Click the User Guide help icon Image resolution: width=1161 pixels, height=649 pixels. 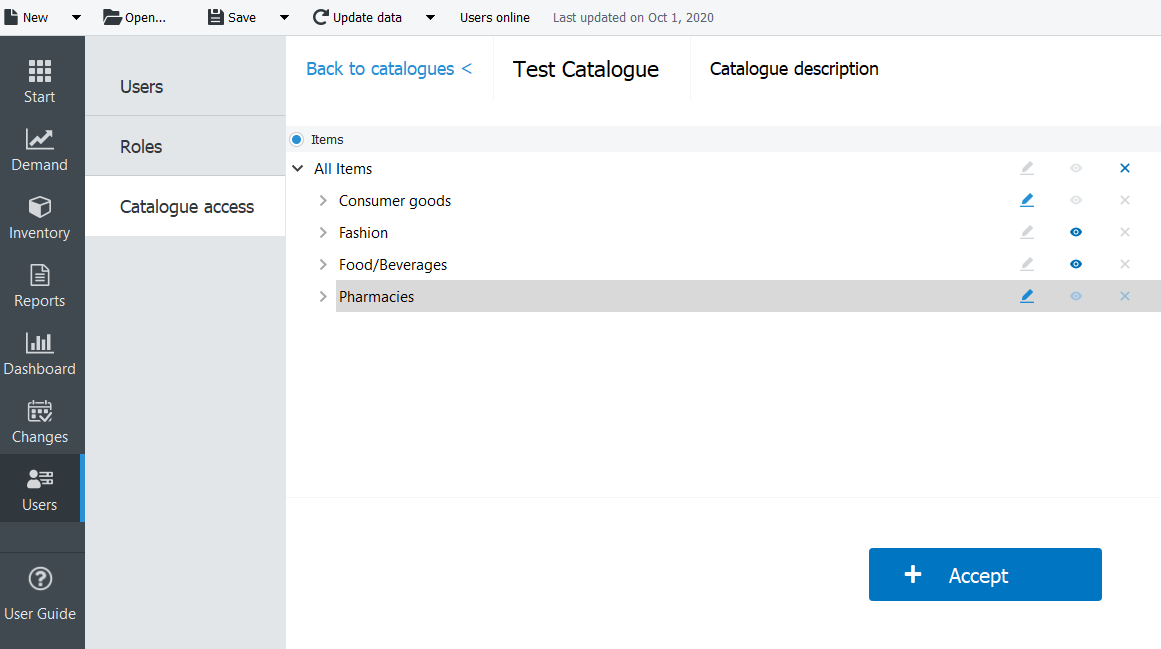40,579
